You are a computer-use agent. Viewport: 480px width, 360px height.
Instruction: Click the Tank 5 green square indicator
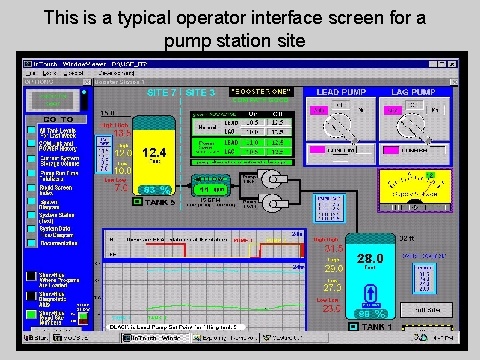(x=137, y=201)
